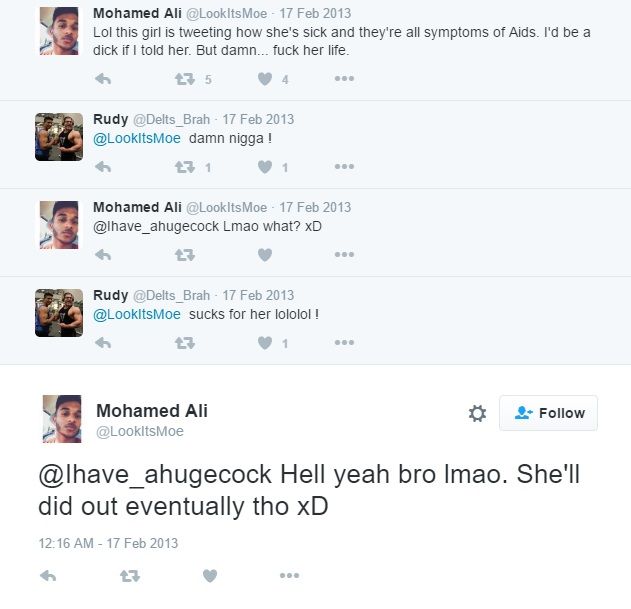Reply to the first Mohamed Ali tweet

[103, 79]
